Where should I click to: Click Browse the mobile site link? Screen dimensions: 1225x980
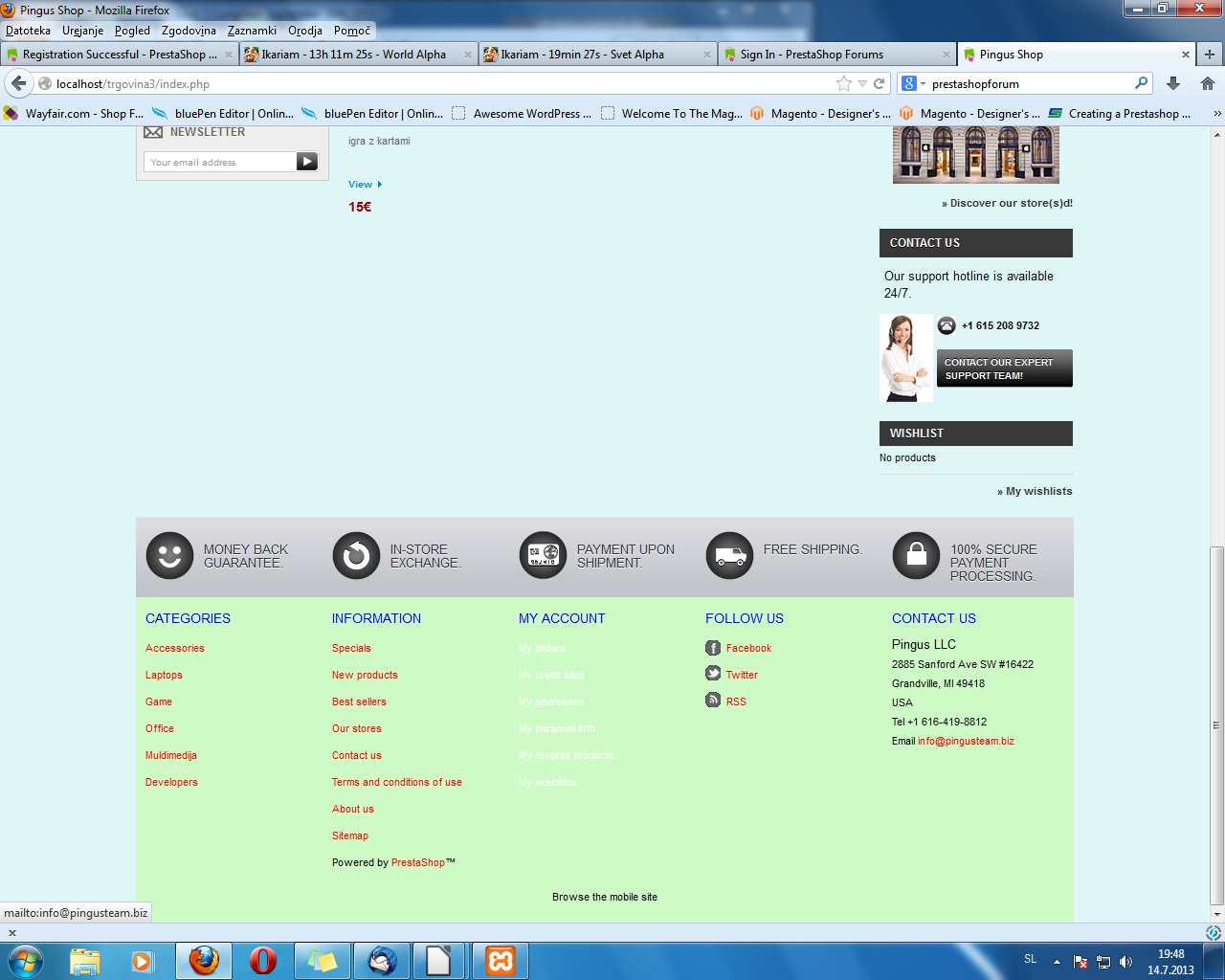pos(605,897)
